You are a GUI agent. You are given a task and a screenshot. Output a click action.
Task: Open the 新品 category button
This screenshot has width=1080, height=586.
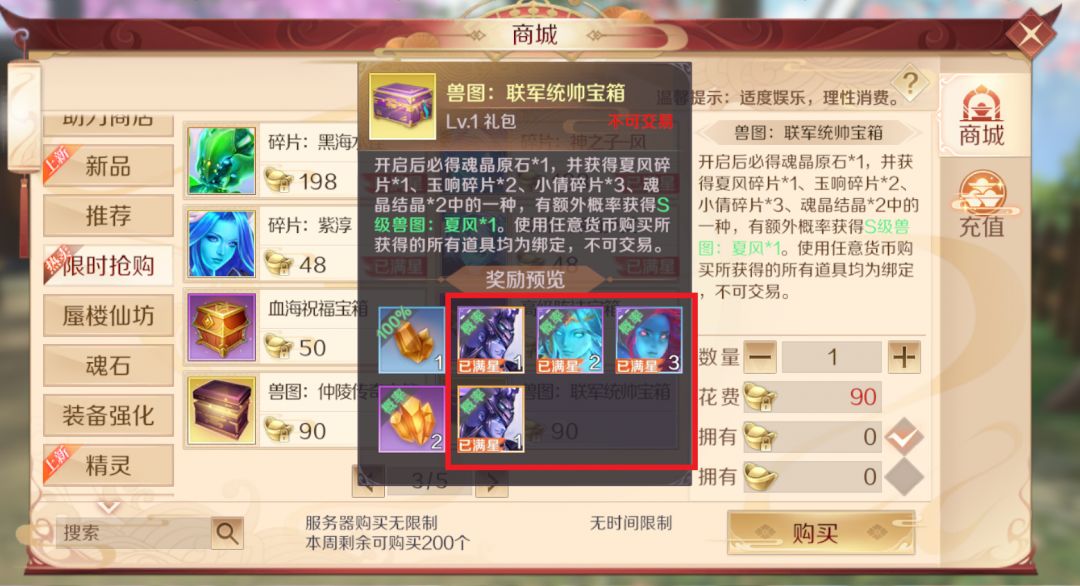(x=108, y=166)
